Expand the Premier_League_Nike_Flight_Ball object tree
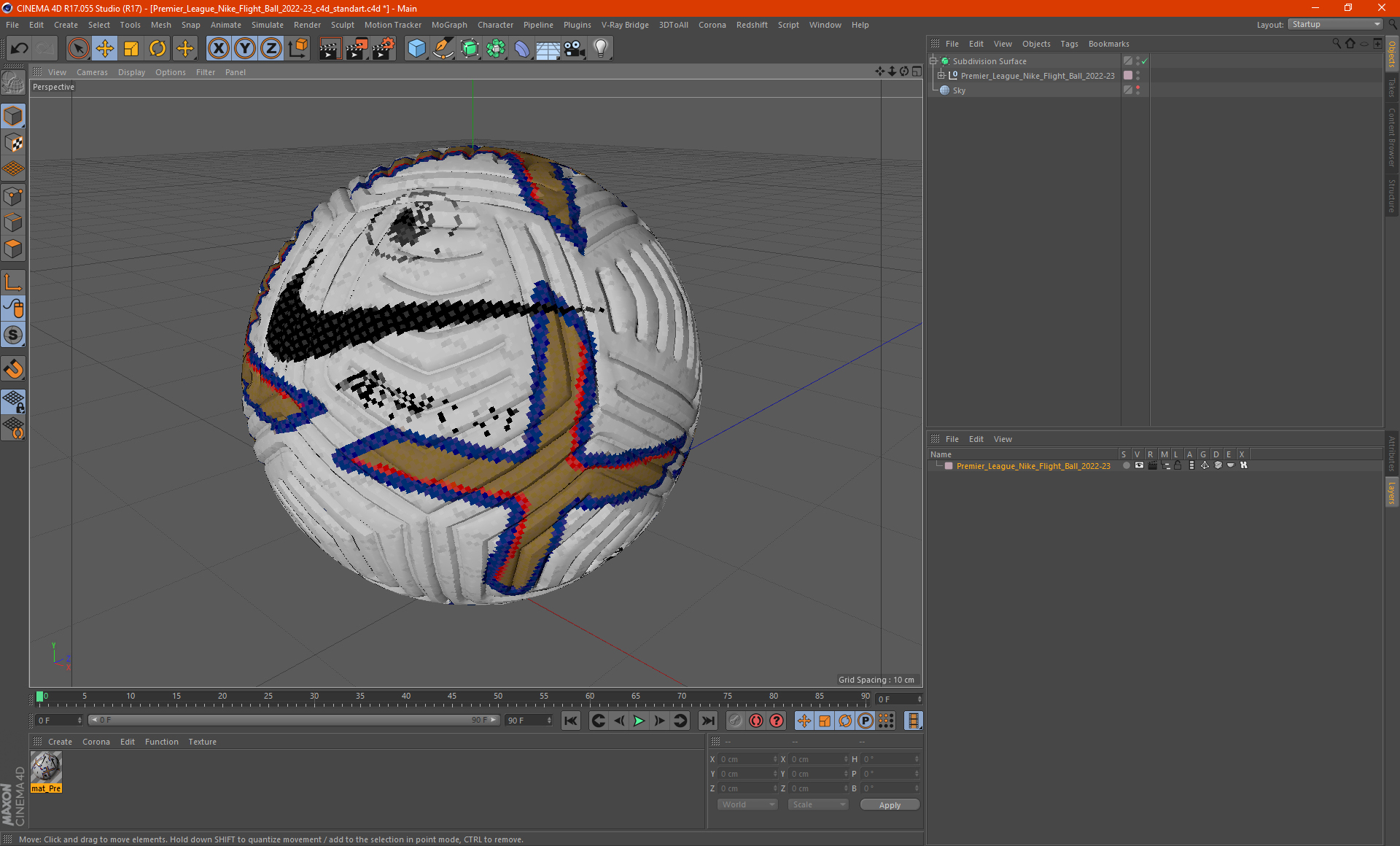 (x=941, y=76)
